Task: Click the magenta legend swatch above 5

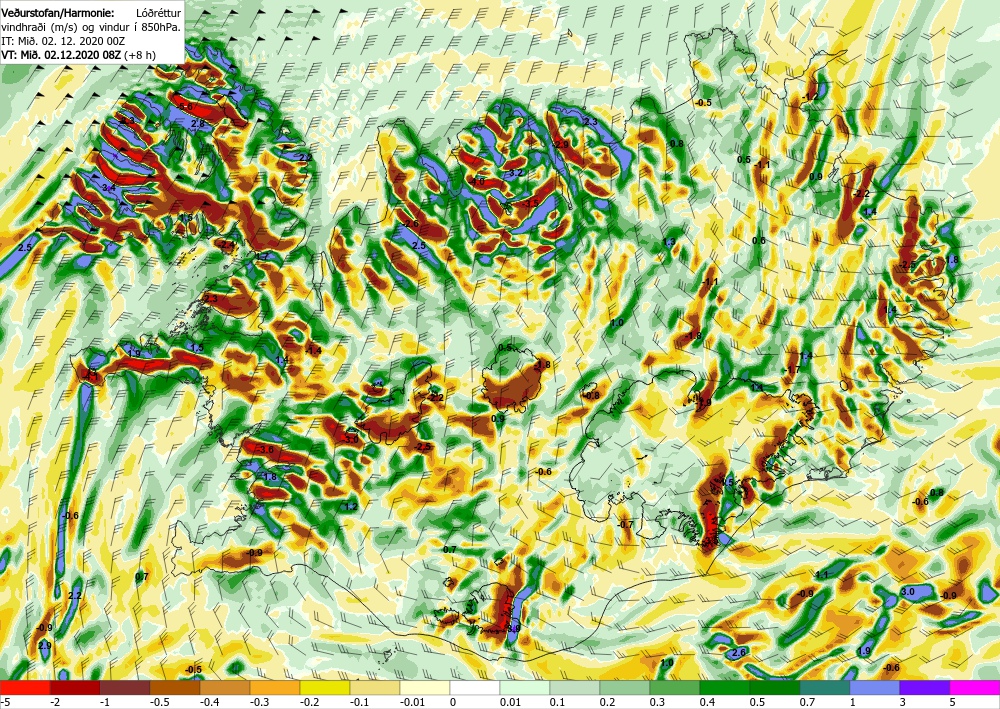Action: tap(974, 688)
